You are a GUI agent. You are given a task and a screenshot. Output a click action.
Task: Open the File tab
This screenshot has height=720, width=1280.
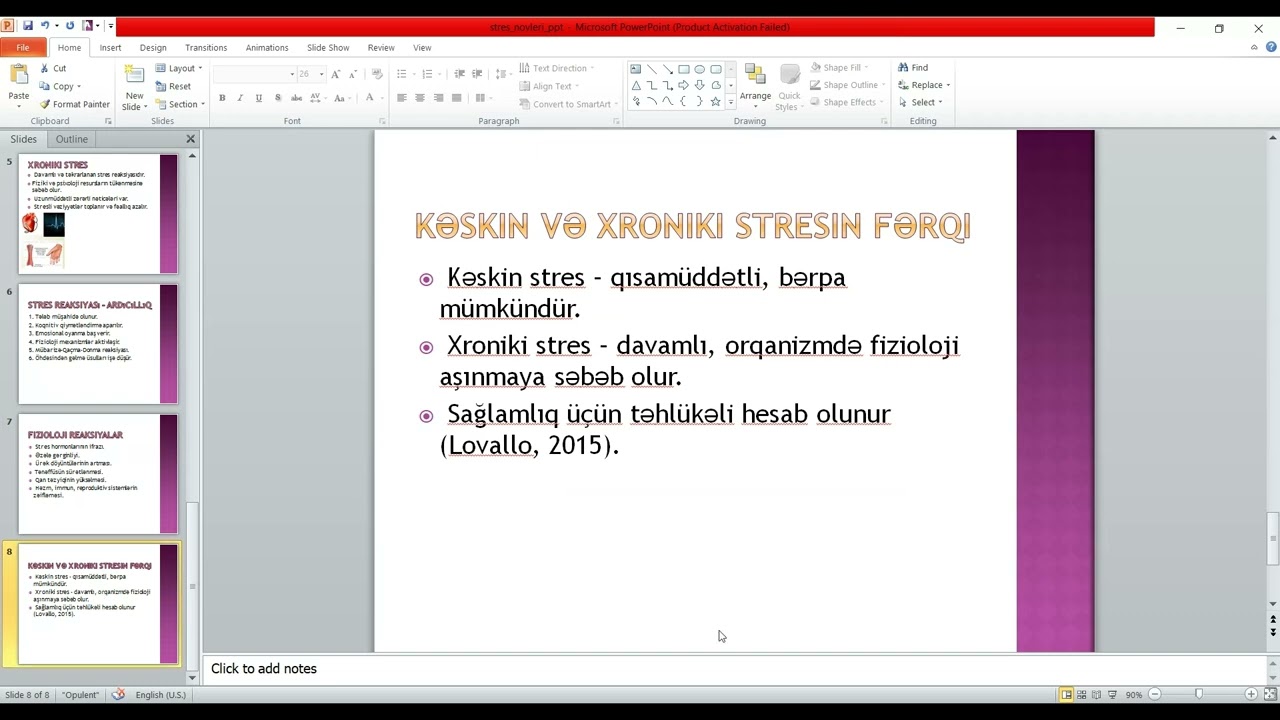[22, 47]
